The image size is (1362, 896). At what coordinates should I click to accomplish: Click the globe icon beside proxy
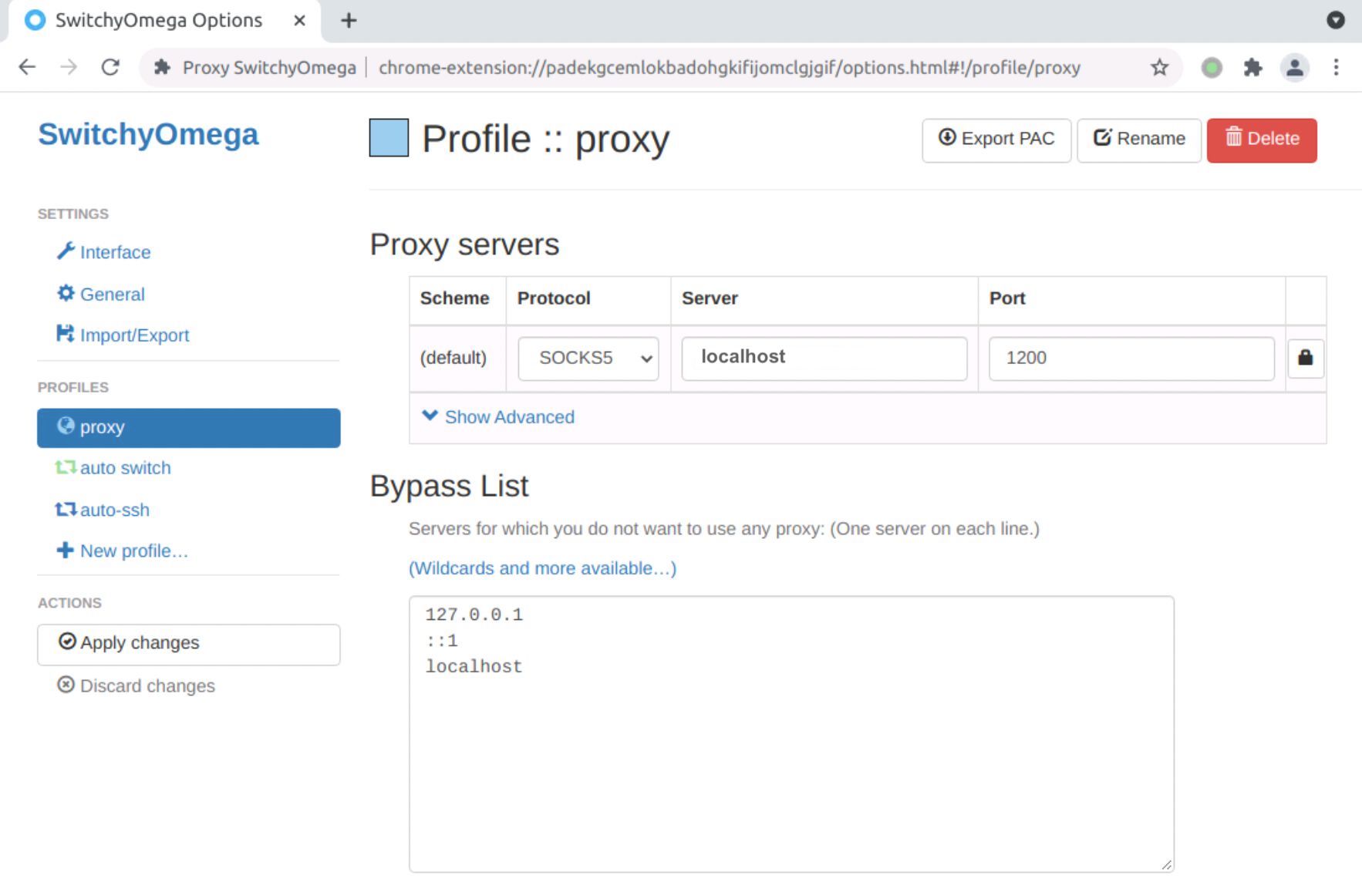tap(66, 426)
